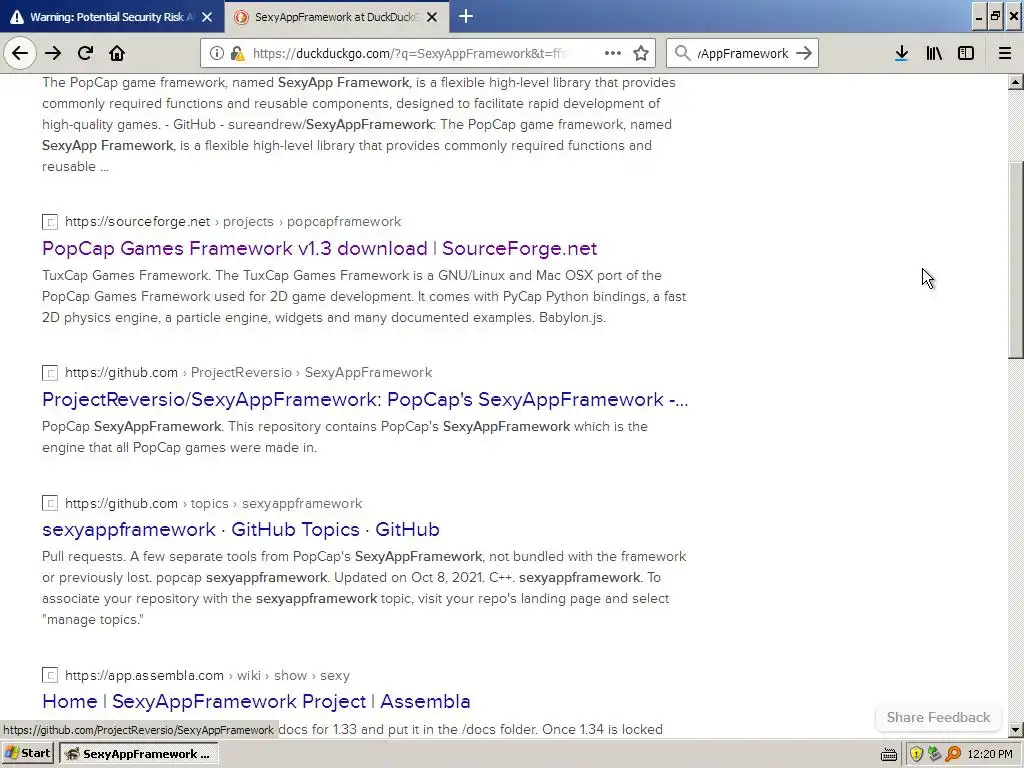Click snippet "engine that all PopCap games were made in."
1024x768 pixels.
[180, 447]
